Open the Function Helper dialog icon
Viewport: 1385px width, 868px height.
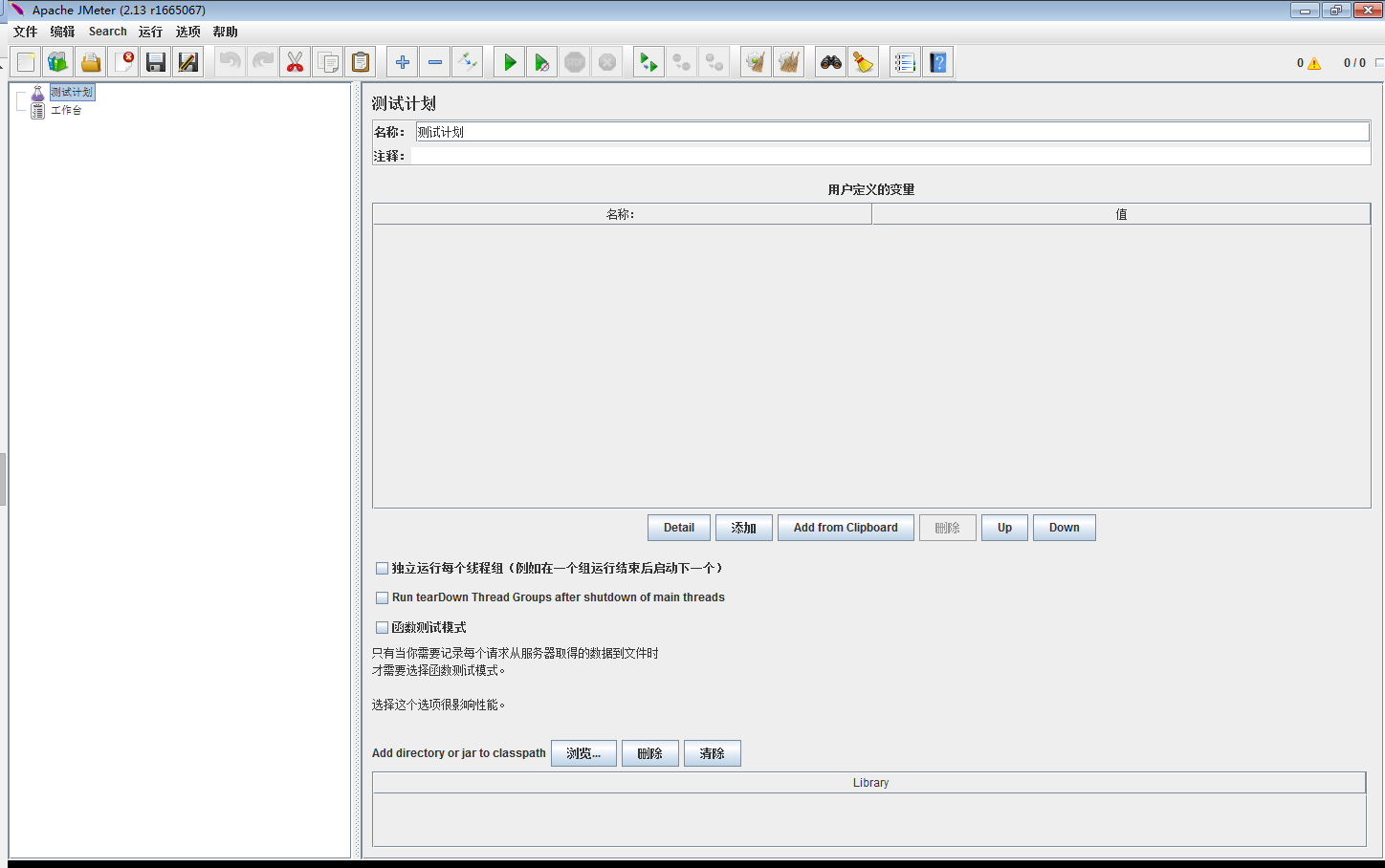(906, 62)
